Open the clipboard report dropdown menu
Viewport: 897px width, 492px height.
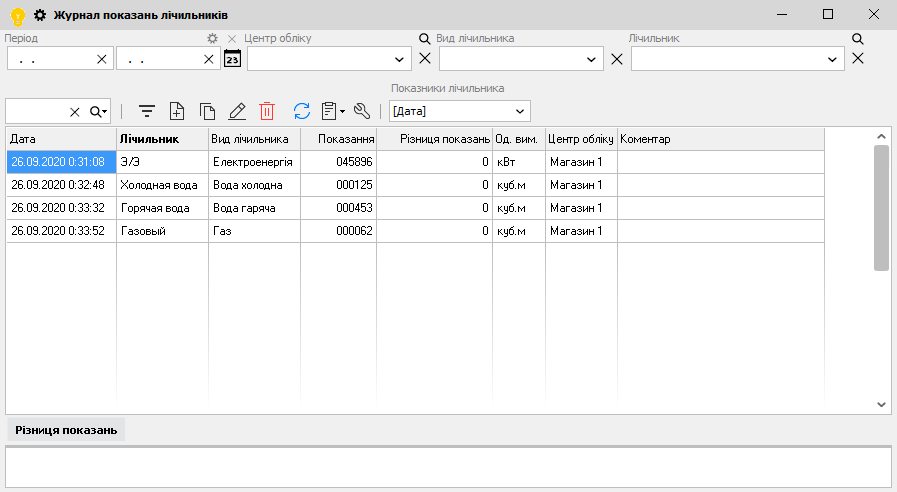pos(333,111)
